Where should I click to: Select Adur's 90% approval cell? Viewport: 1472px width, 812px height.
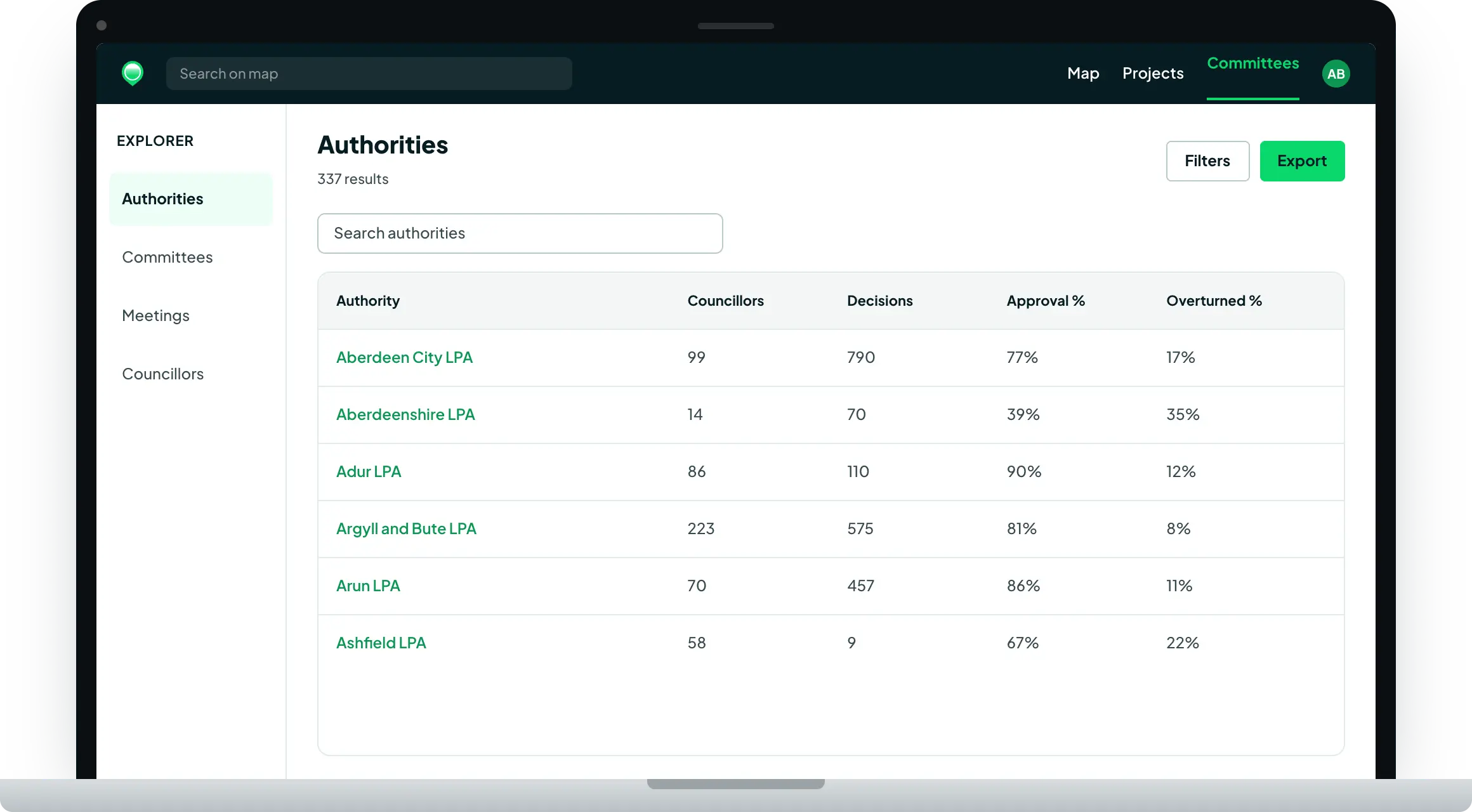pyautogui.click(x=1023, y=472)
